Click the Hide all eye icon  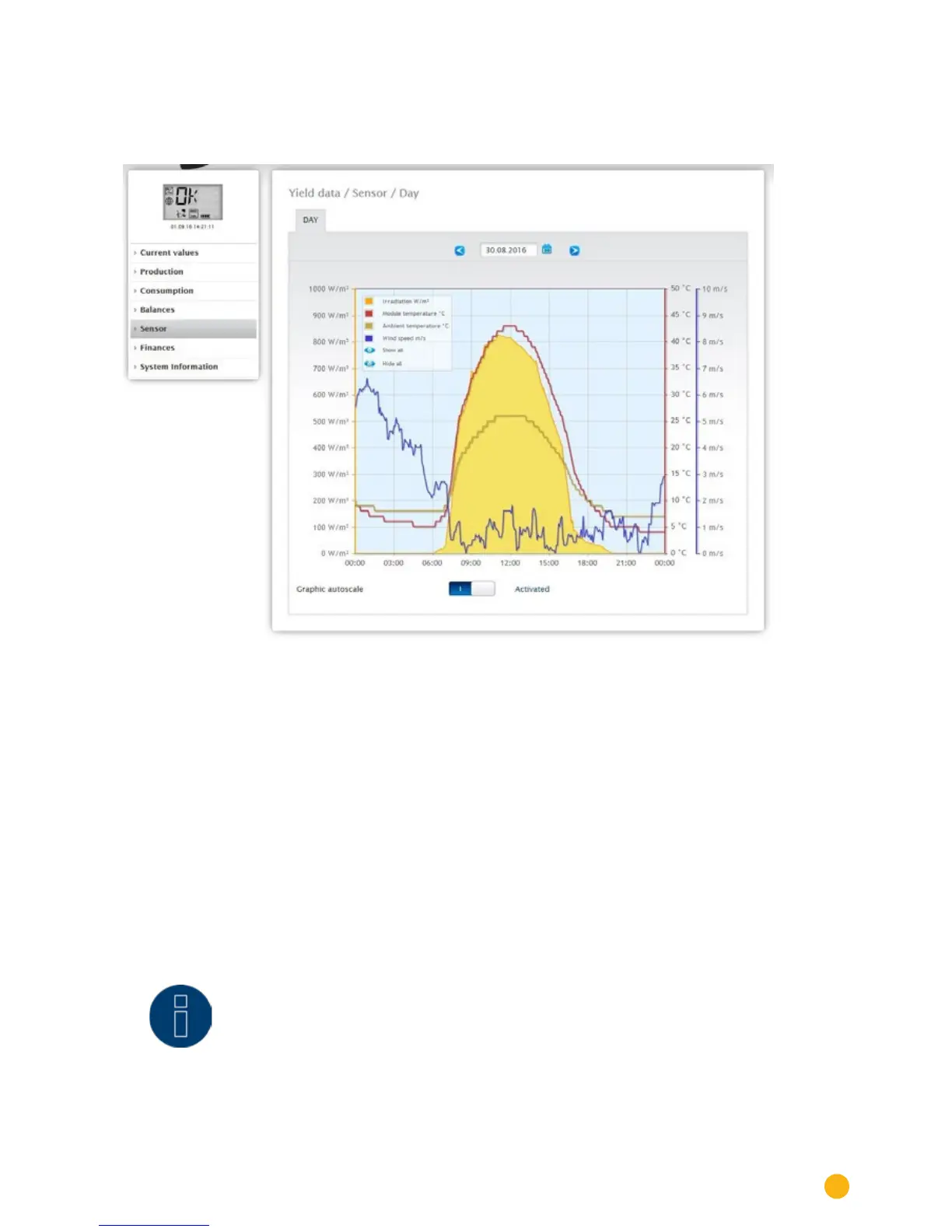coord(370,363)
